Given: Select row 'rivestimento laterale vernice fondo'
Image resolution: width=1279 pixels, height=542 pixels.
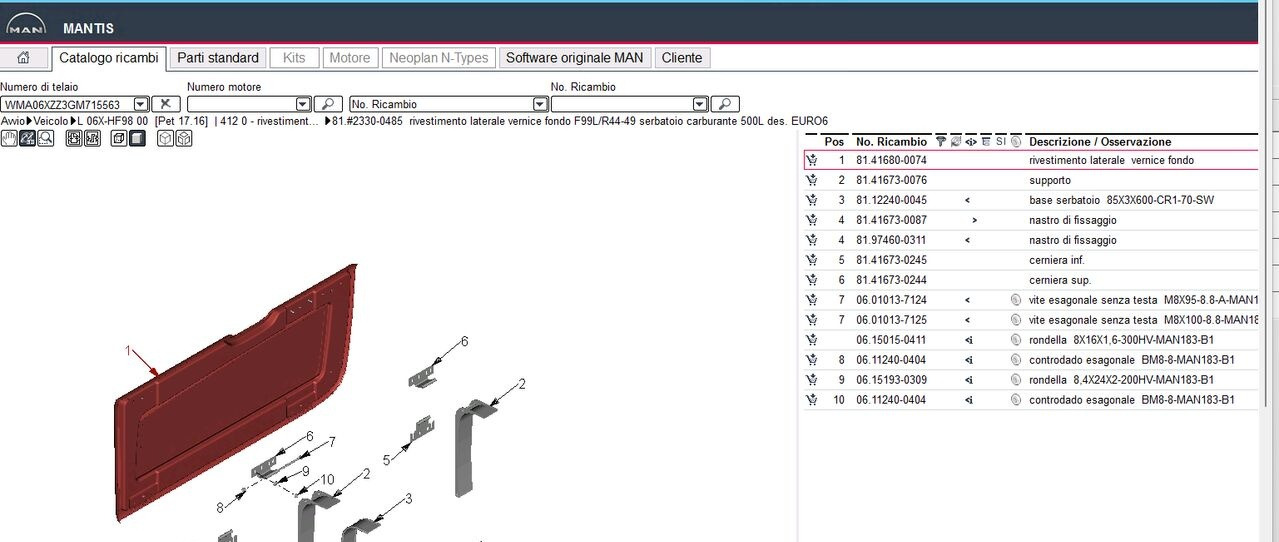Looking at the screenshot, I should [x=1031, y=160].
